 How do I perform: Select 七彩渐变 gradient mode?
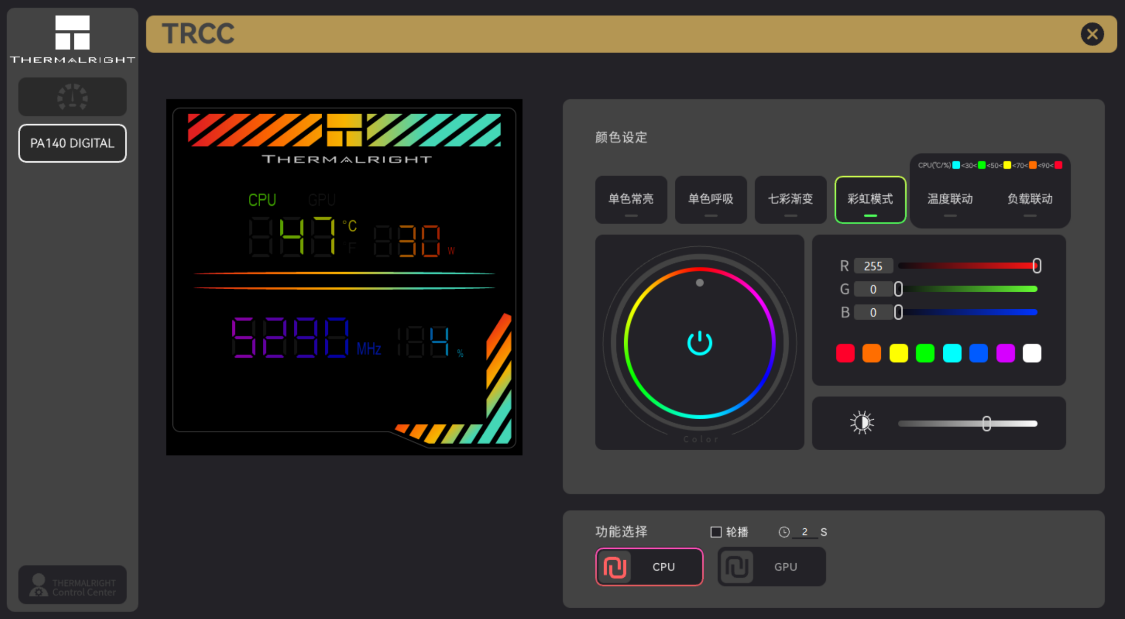[x=791, y=200]
